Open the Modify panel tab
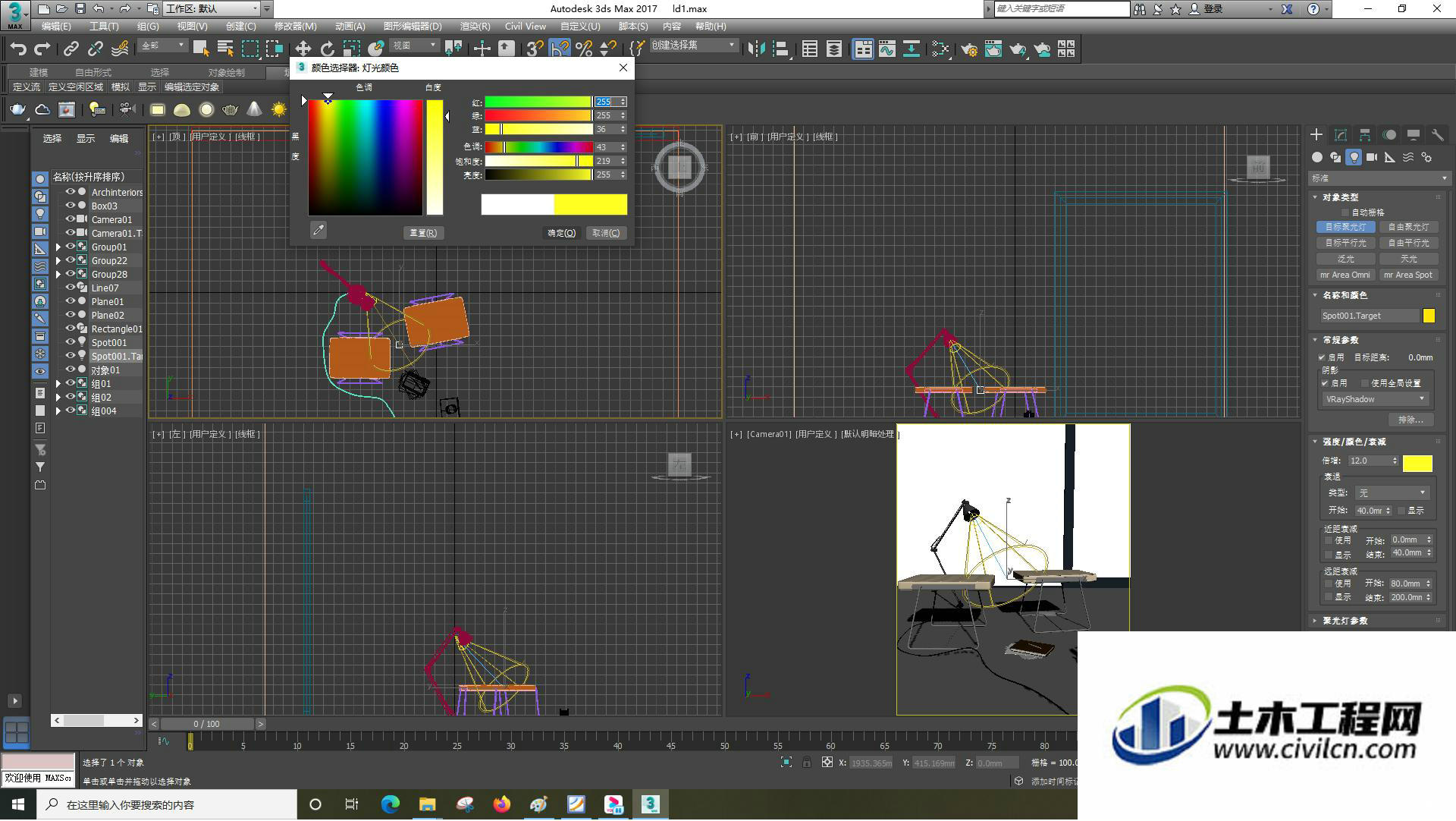Screen dimensions: 1456x821 tap(1341, 134)
